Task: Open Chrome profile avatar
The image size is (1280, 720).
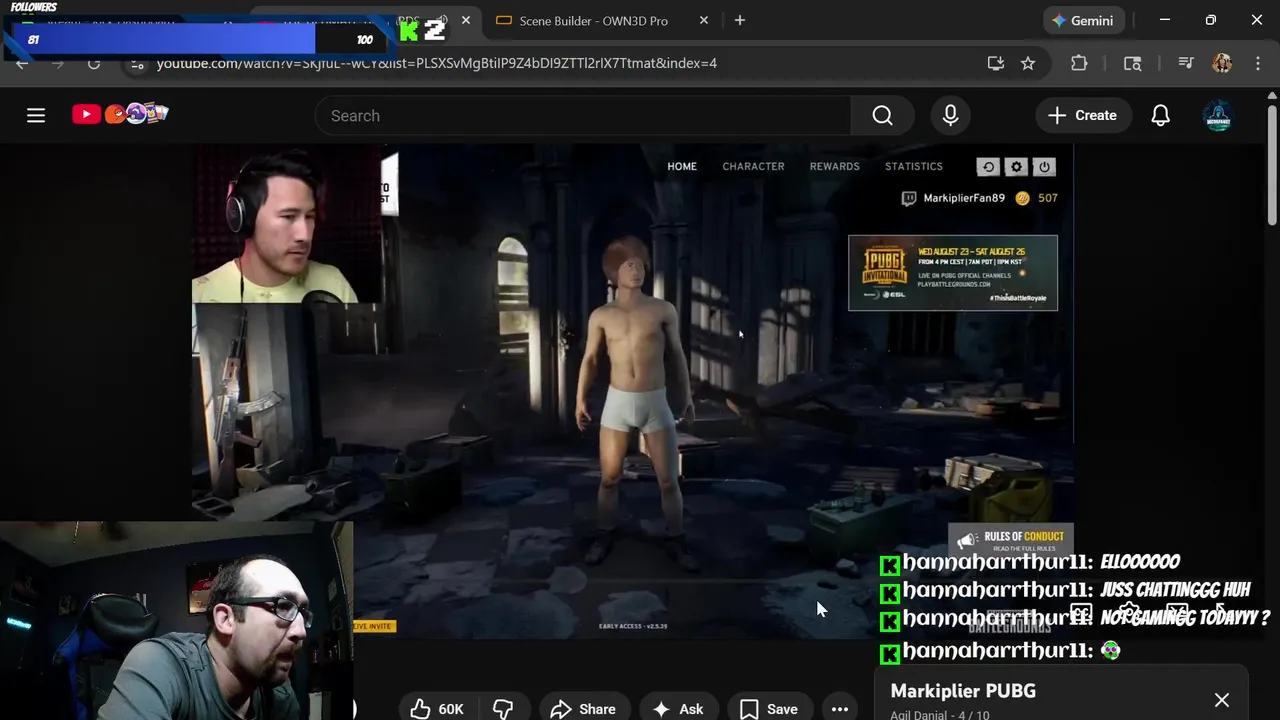Action: click(x=1222, y=63)
